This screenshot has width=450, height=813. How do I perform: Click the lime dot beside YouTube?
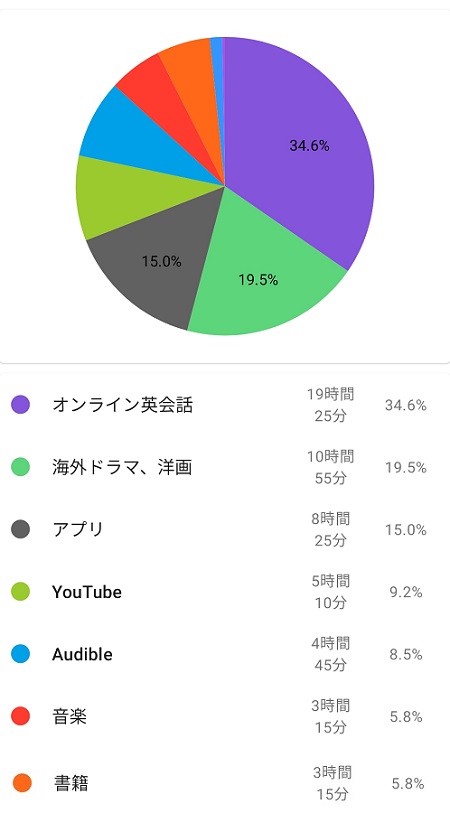pyautogui.click(x=20, y=592)
